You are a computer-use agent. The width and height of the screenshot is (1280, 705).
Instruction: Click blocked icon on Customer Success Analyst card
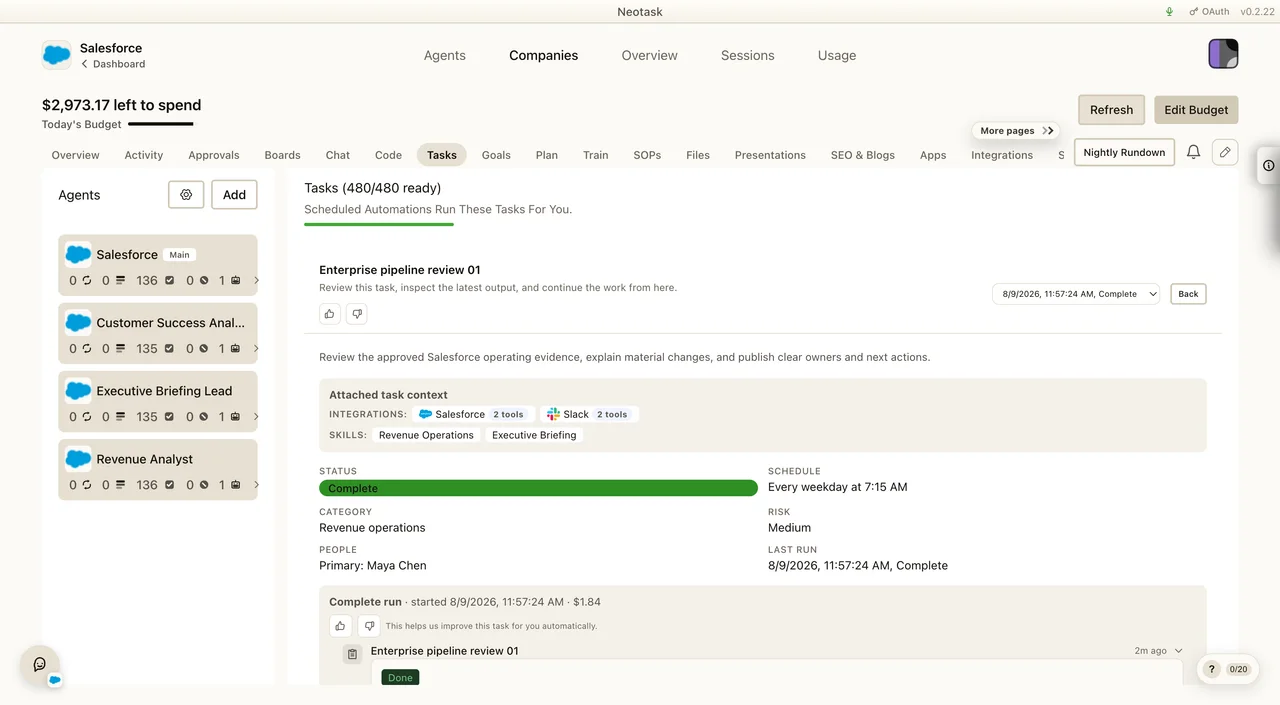[x=203, y=349]
